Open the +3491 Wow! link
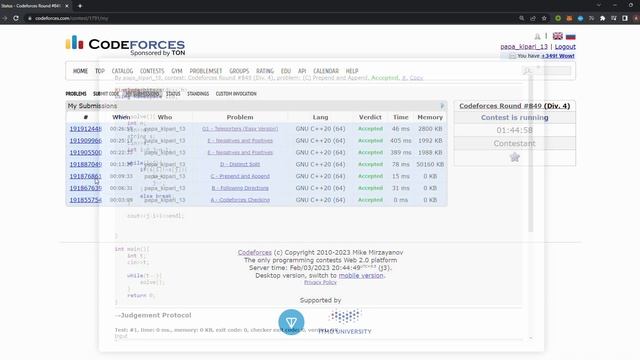 [x=558, y=56]
